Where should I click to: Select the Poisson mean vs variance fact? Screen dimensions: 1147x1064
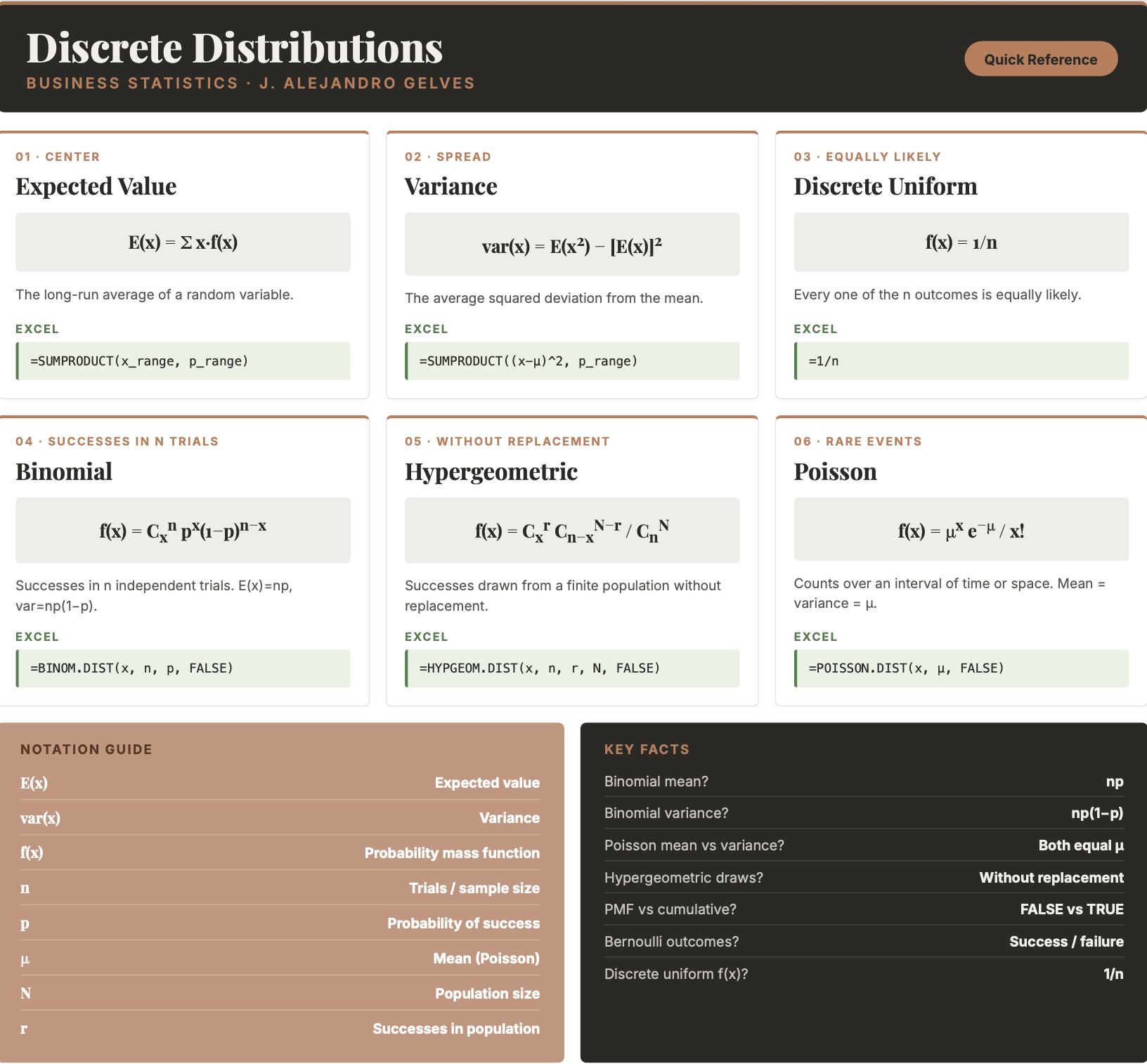864,845
